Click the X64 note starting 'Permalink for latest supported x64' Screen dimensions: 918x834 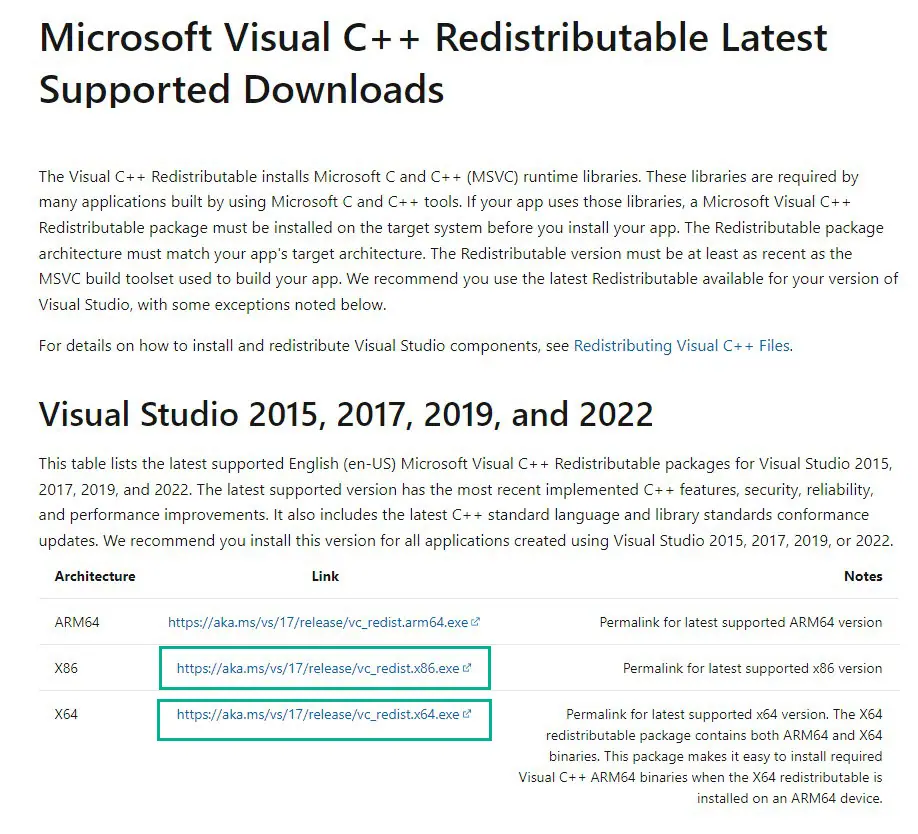click(700, 756)
